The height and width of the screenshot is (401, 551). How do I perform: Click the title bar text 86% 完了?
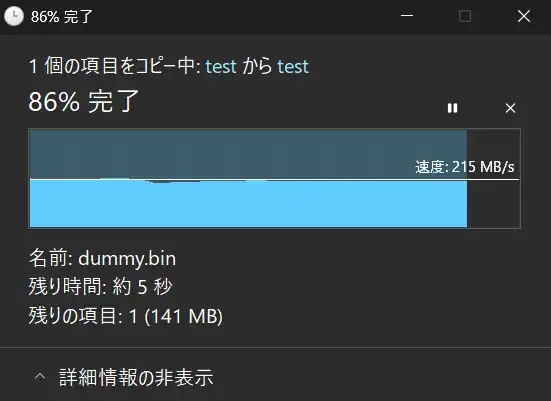pos(61,17)
